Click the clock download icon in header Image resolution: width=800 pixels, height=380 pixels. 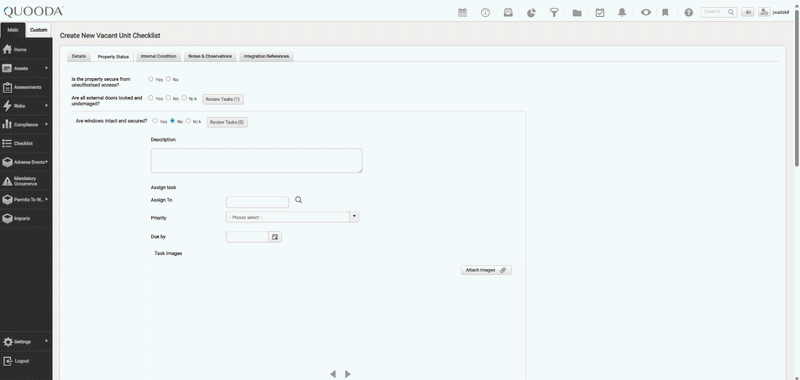[x=485, y=13]
